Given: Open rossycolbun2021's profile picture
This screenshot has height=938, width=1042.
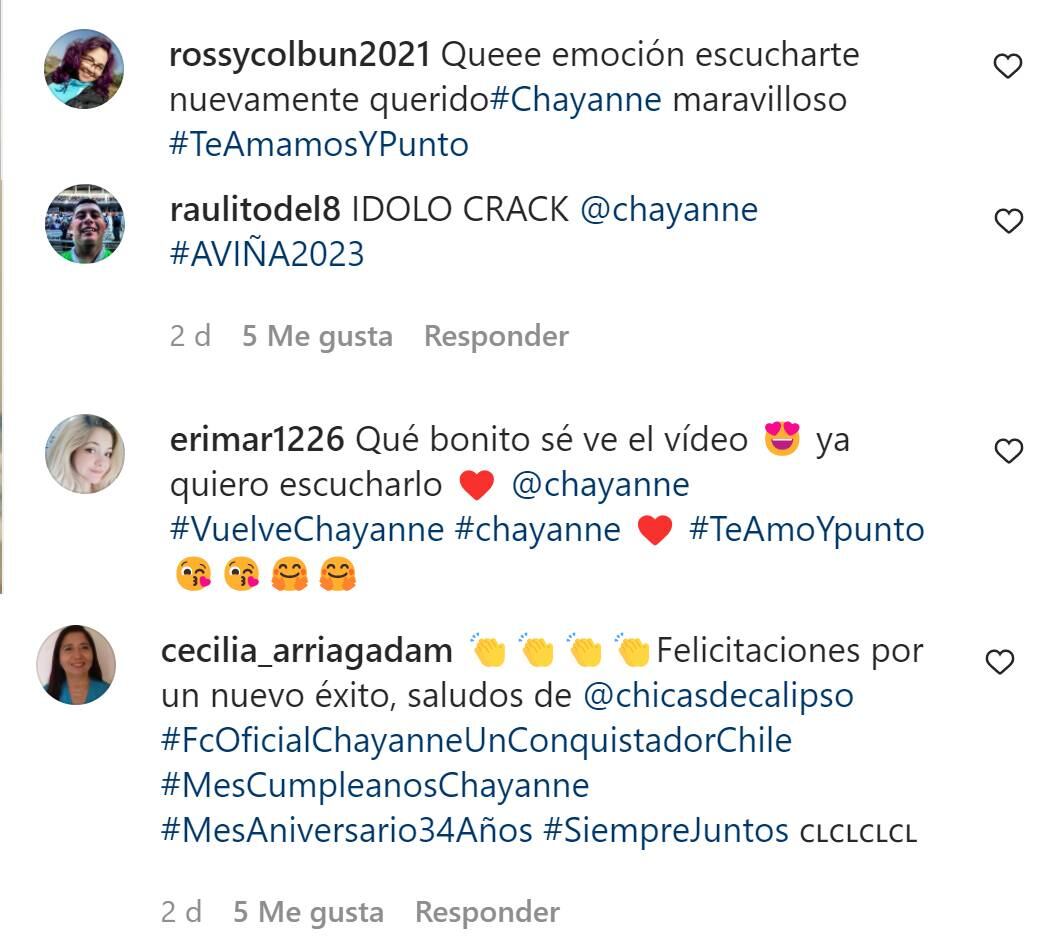Looking at the screenshot, I should 84,69.
